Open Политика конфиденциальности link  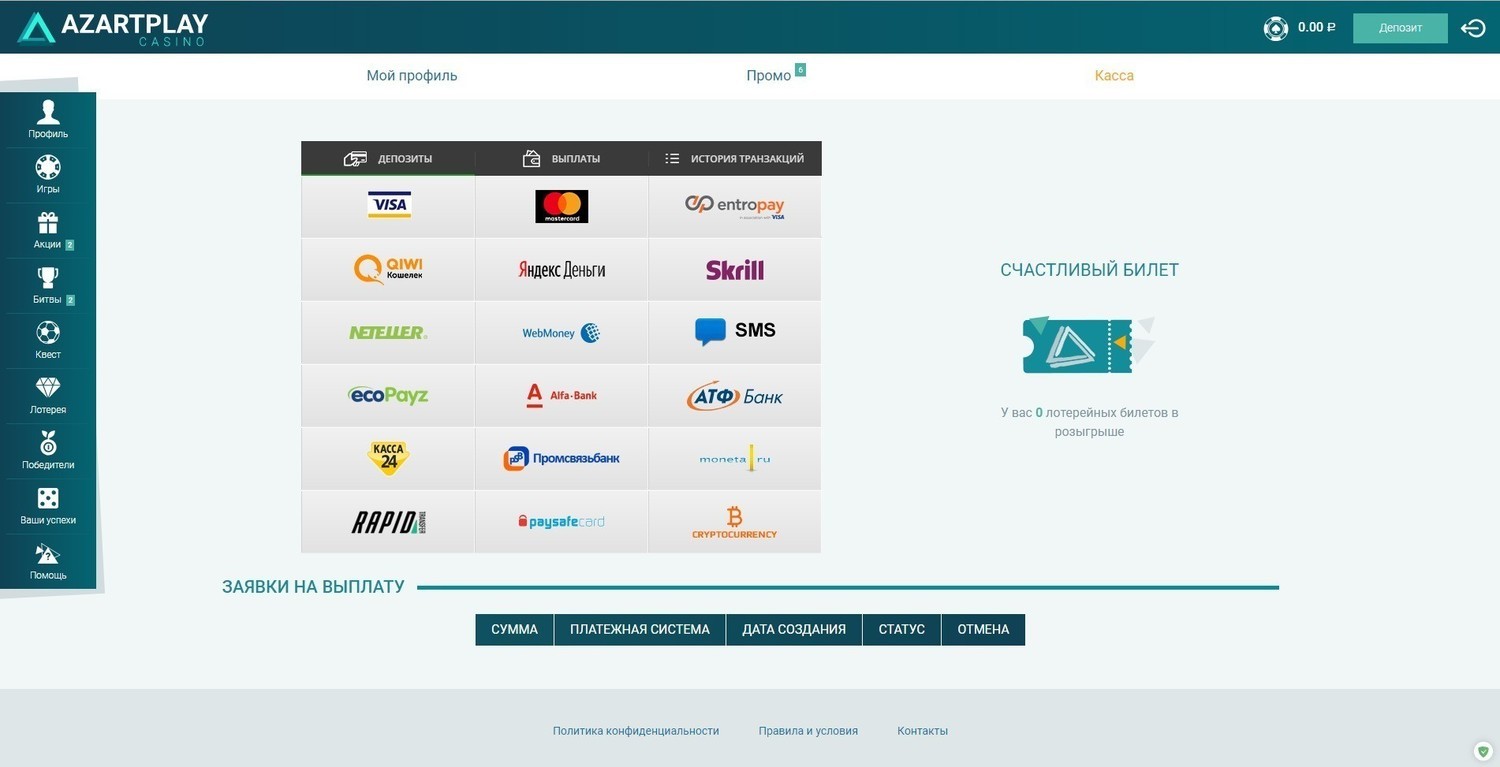click(636, 731)
